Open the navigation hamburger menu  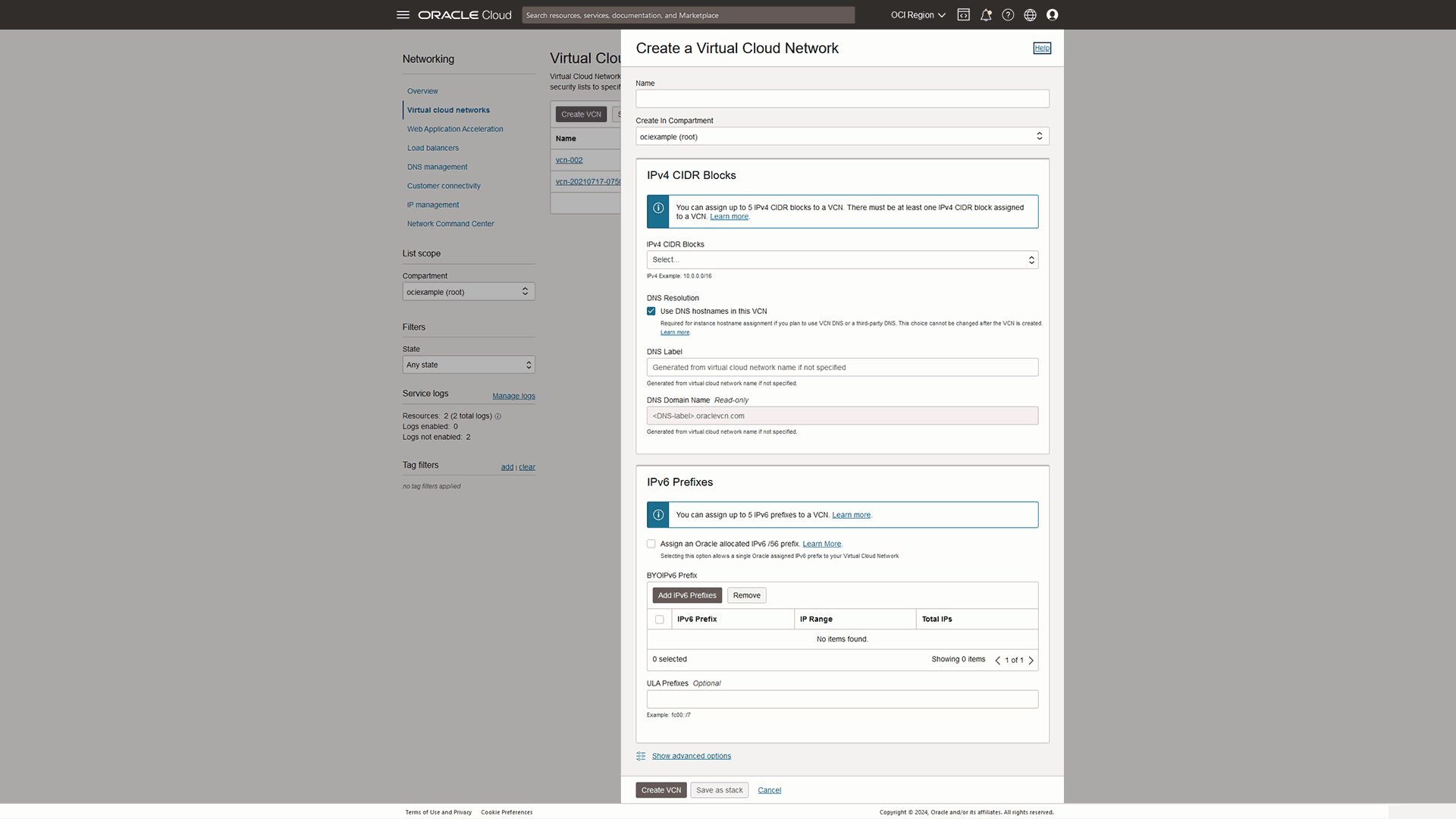[403, 14]
